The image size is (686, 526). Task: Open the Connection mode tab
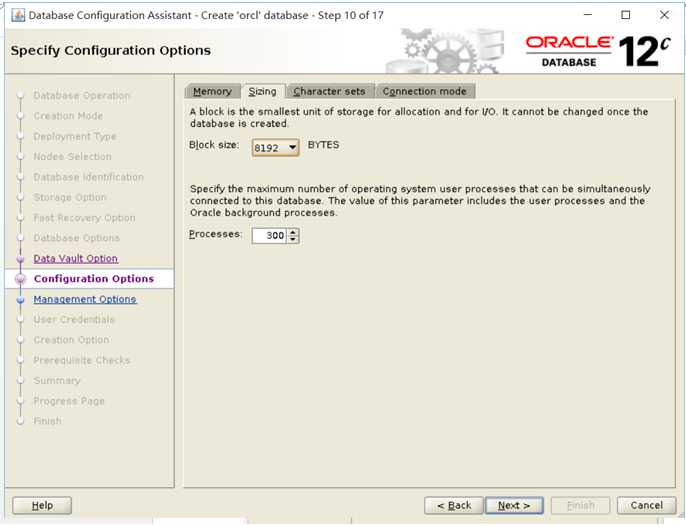point(424,91)
